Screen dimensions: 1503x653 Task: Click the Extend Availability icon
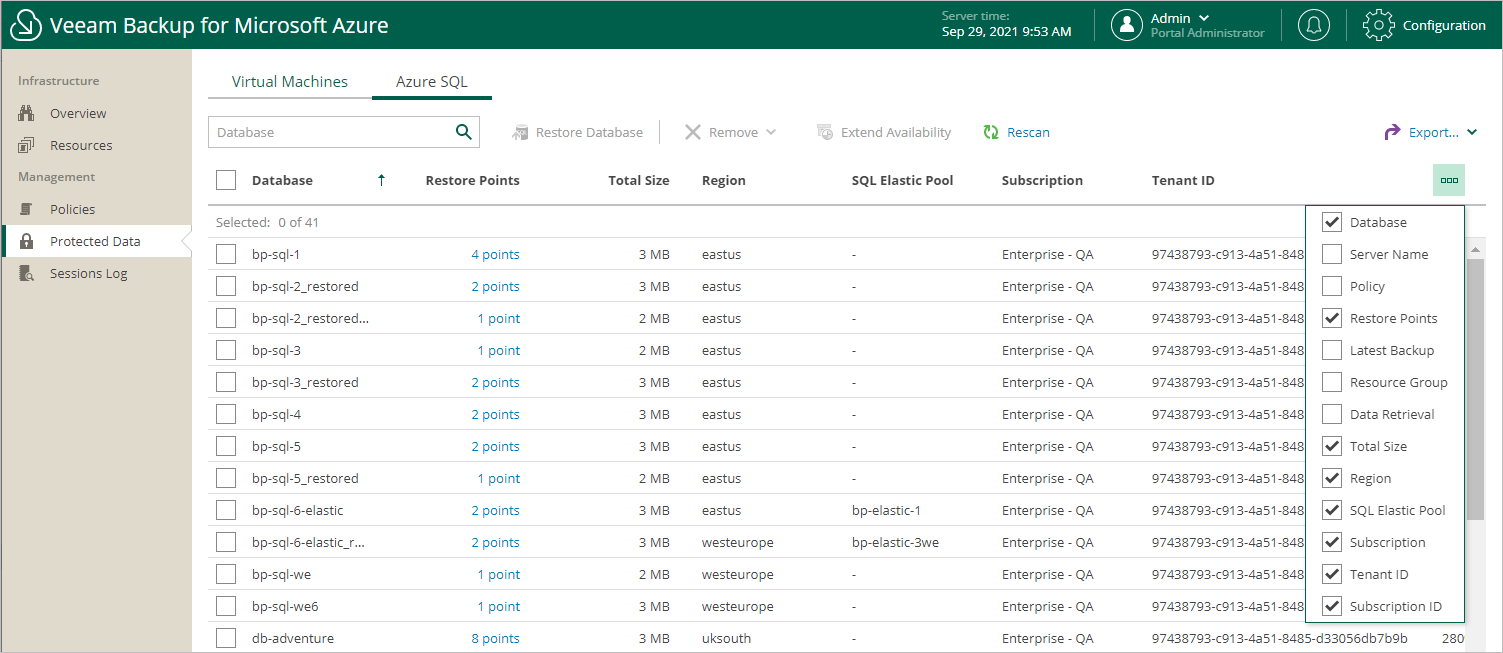(825, 132)
